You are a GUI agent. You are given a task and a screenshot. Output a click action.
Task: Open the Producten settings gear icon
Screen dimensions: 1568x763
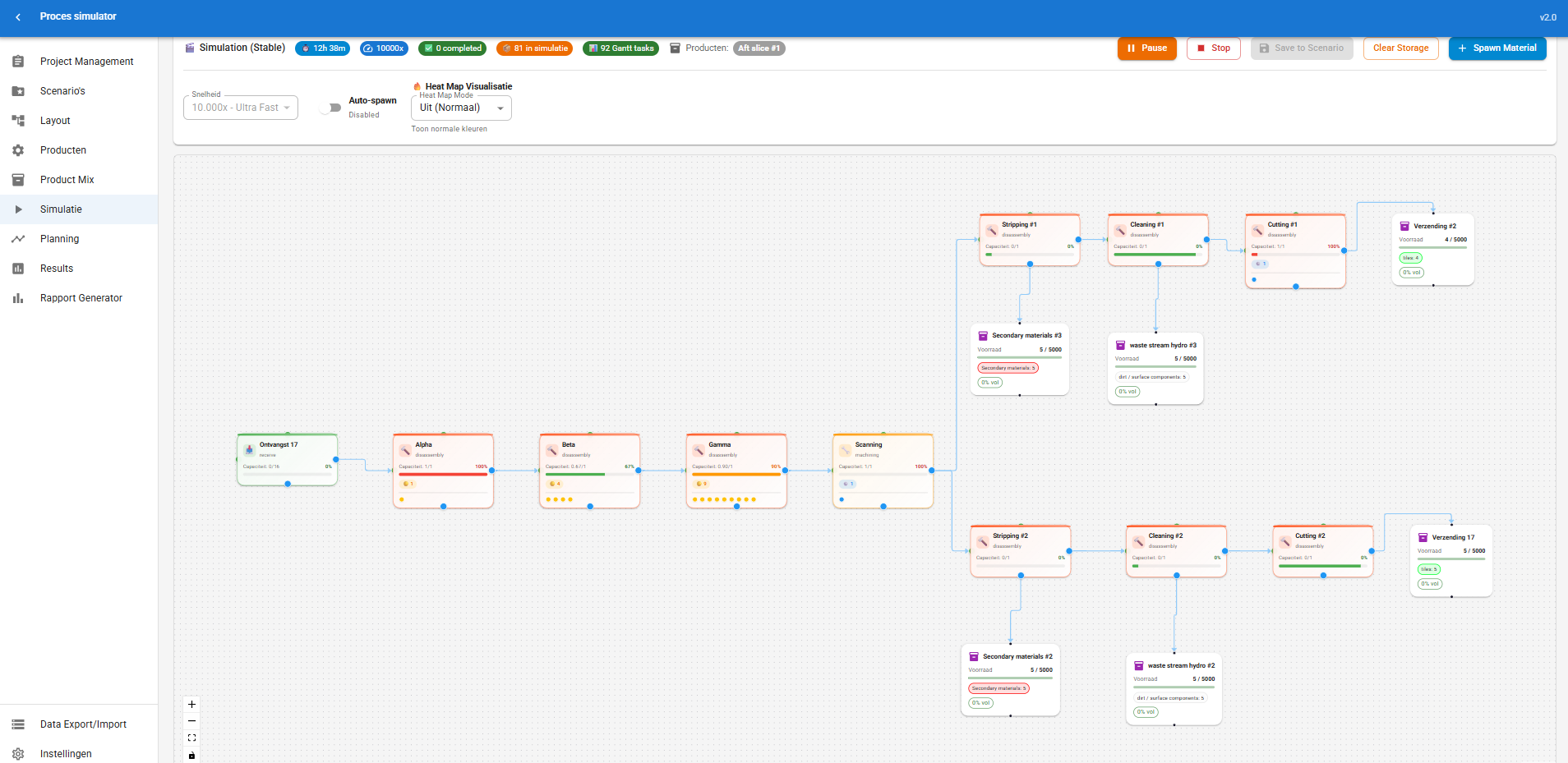[18, 149]
